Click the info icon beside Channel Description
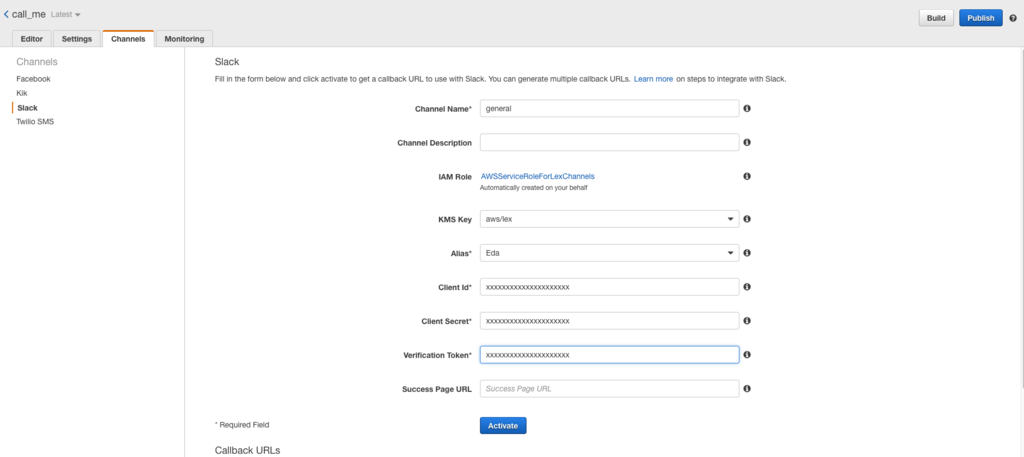1024x457 pixels. click(x=746, y=142)
